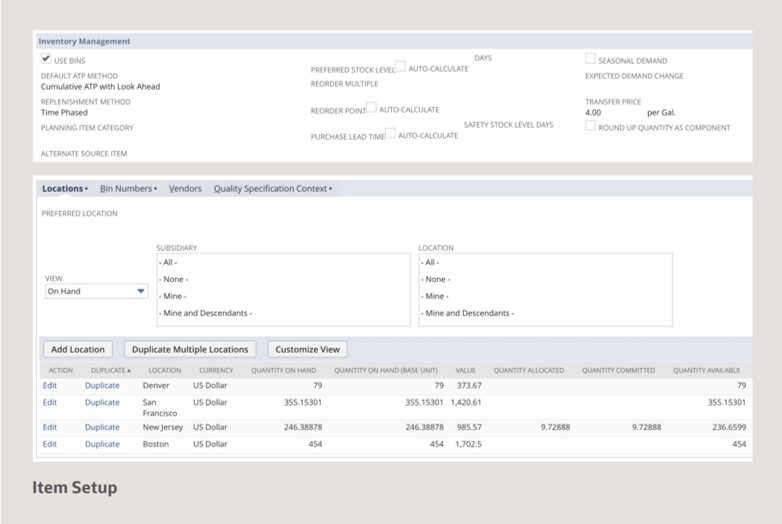
Task: Click the Location column header
Action: 165,370
